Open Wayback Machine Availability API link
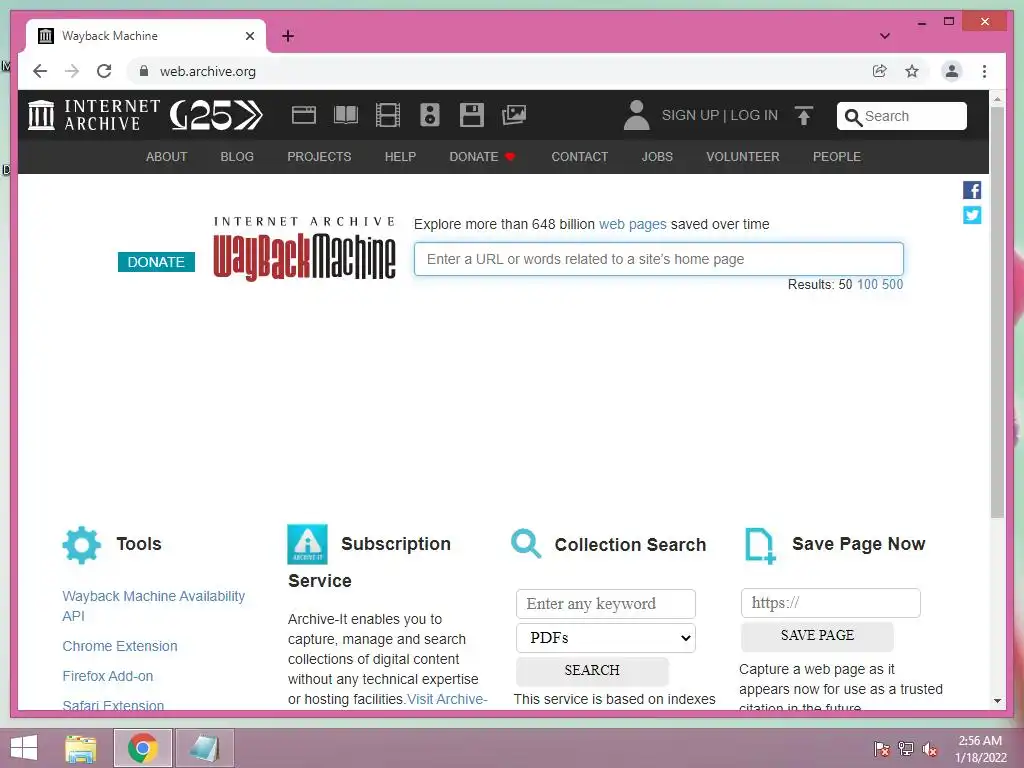The image size is (1024, 768). tap(153, 606)
